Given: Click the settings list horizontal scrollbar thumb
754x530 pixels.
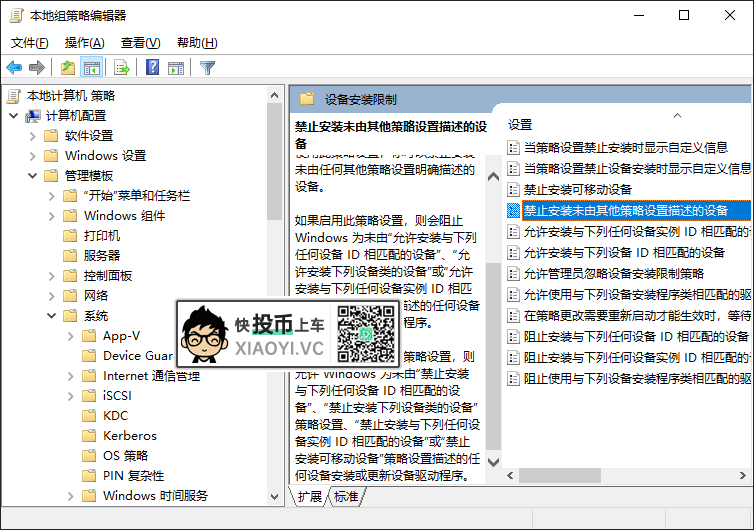Looking at the screenshot, I should coord(560,476).
